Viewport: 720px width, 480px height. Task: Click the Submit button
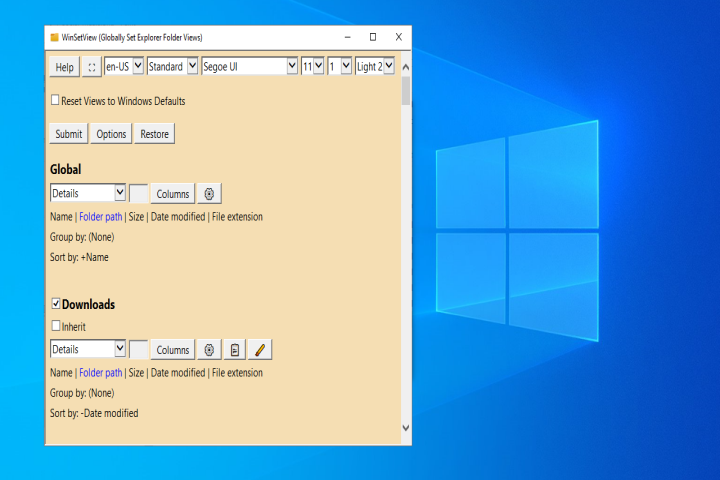pos(68,134)
